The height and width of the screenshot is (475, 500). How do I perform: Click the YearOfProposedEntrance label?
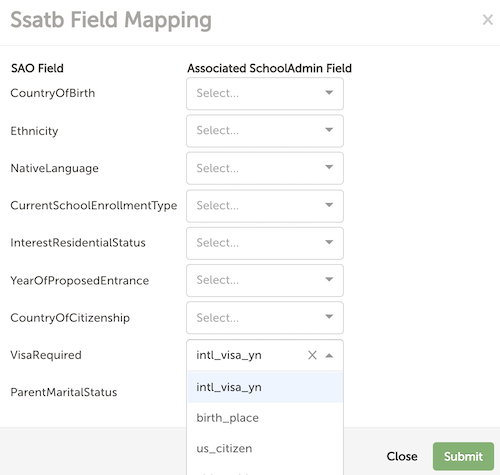coord(80,280)
